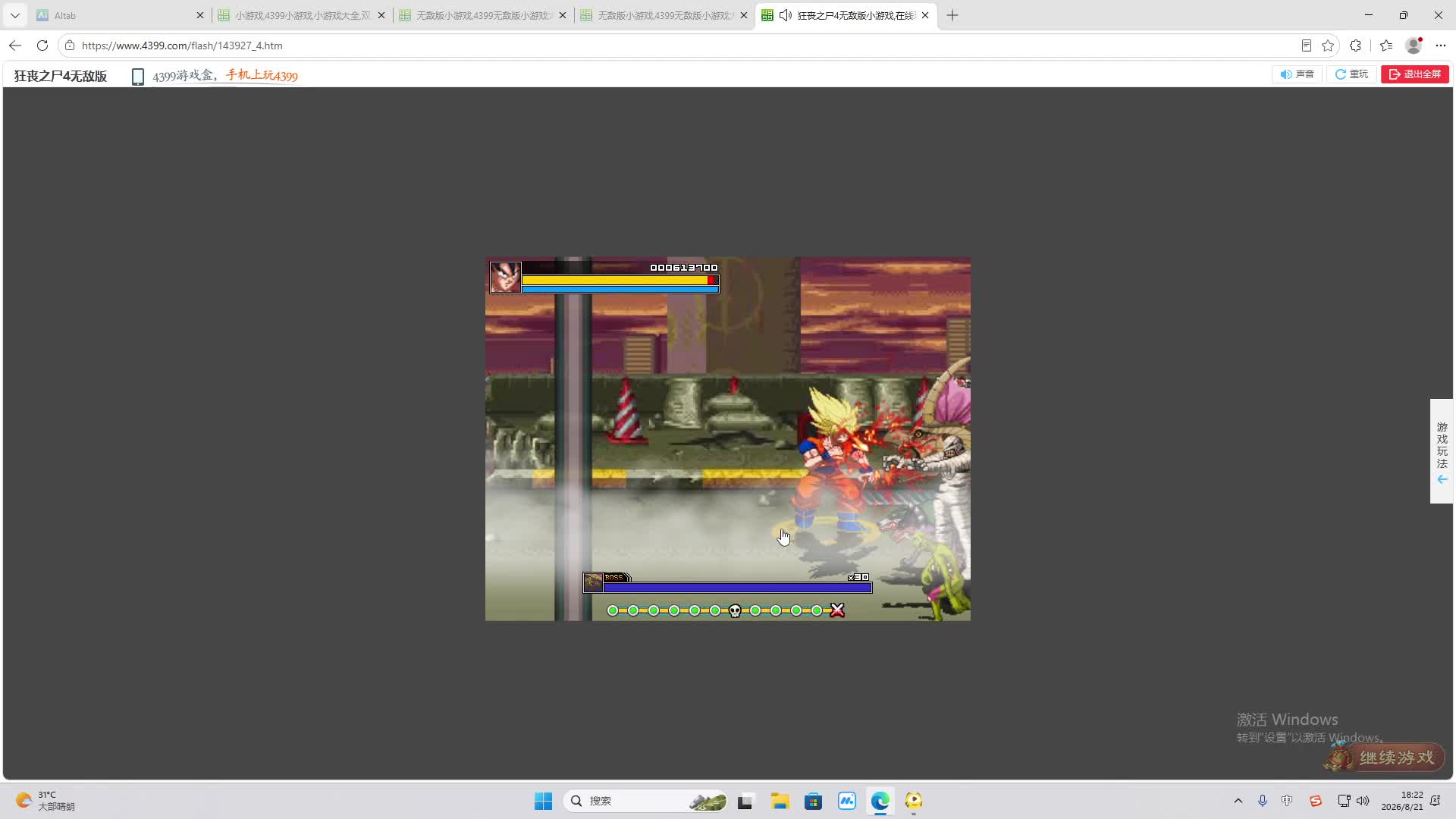The height and width of the screenshot is (819, 1456).
Task: Click the score counter in the game
Action: pyautogui.click(x=684, y=268)
